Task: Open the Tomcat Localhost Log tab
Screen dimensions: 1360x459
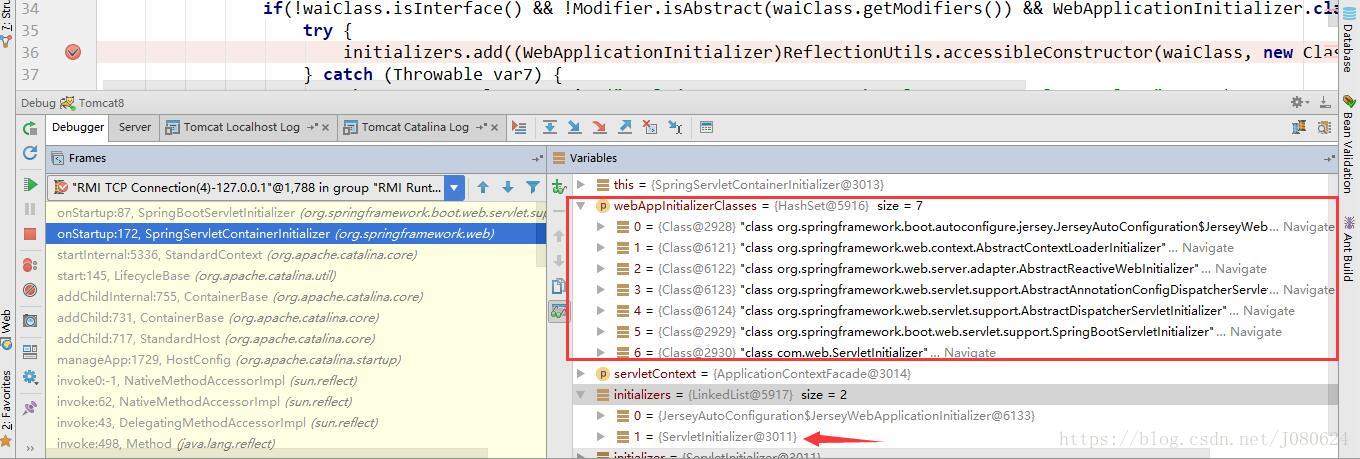Action: pyautogui.click(x=241, y=127)
